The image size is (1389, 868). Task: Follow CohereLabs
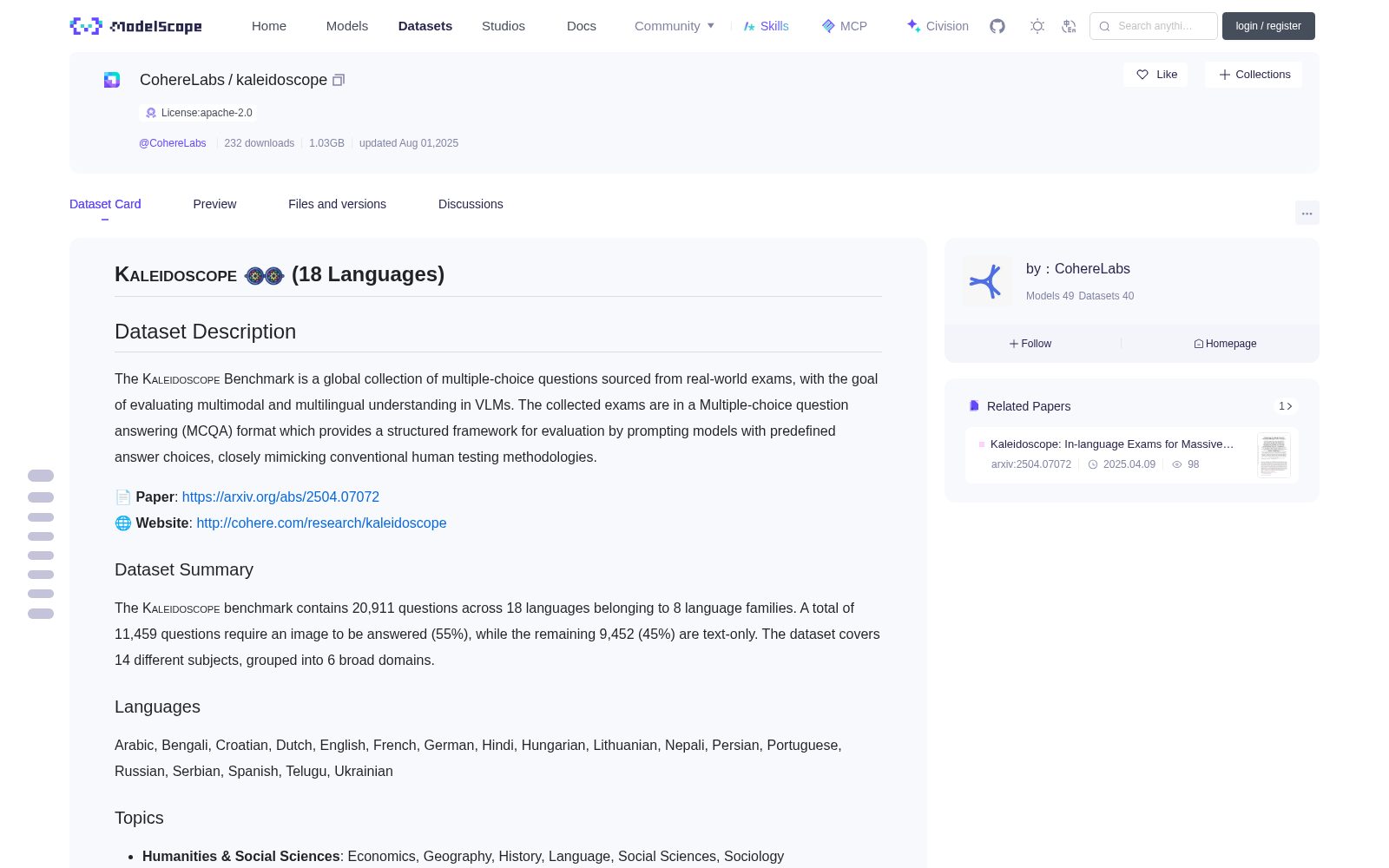1030,344
